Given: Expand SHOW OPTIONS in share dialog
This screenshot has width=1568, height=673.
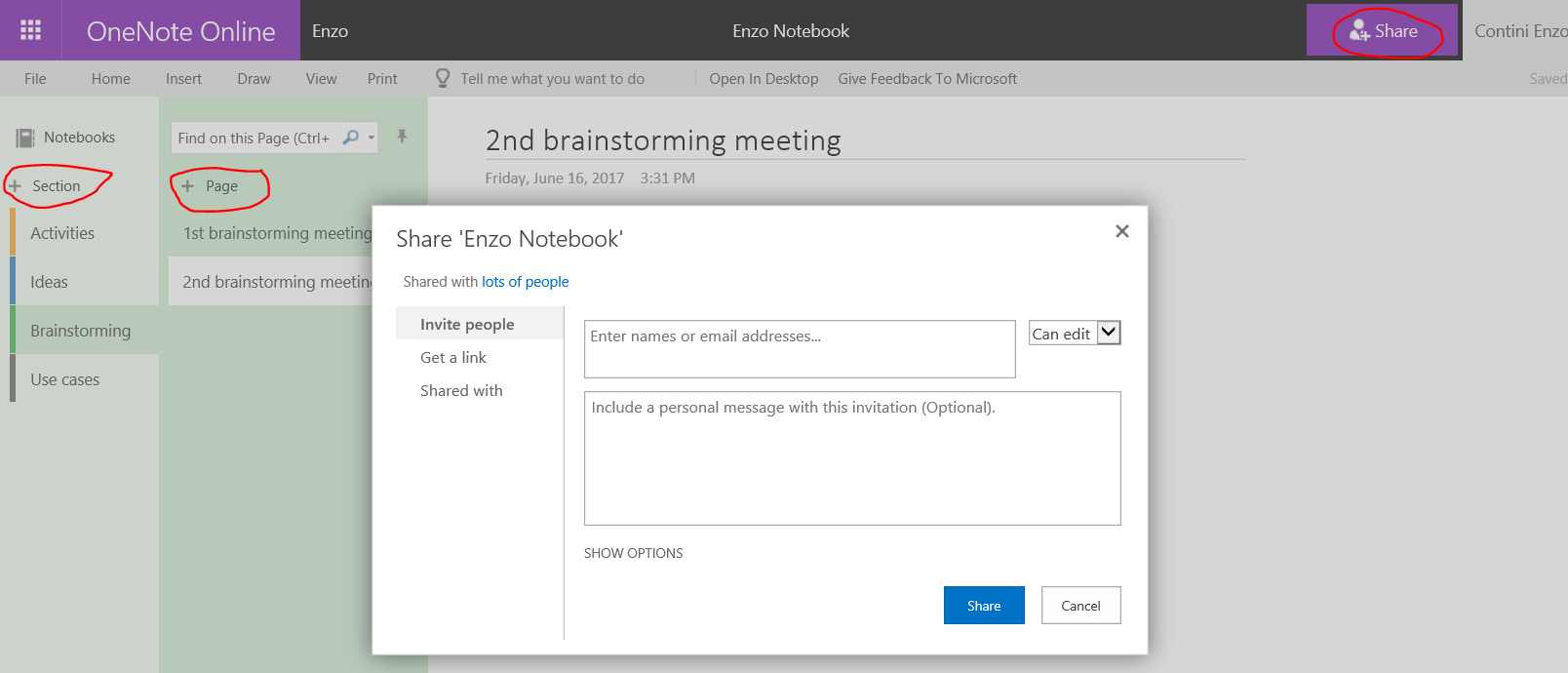Looking at the screenshot, I should coord(633,553).
